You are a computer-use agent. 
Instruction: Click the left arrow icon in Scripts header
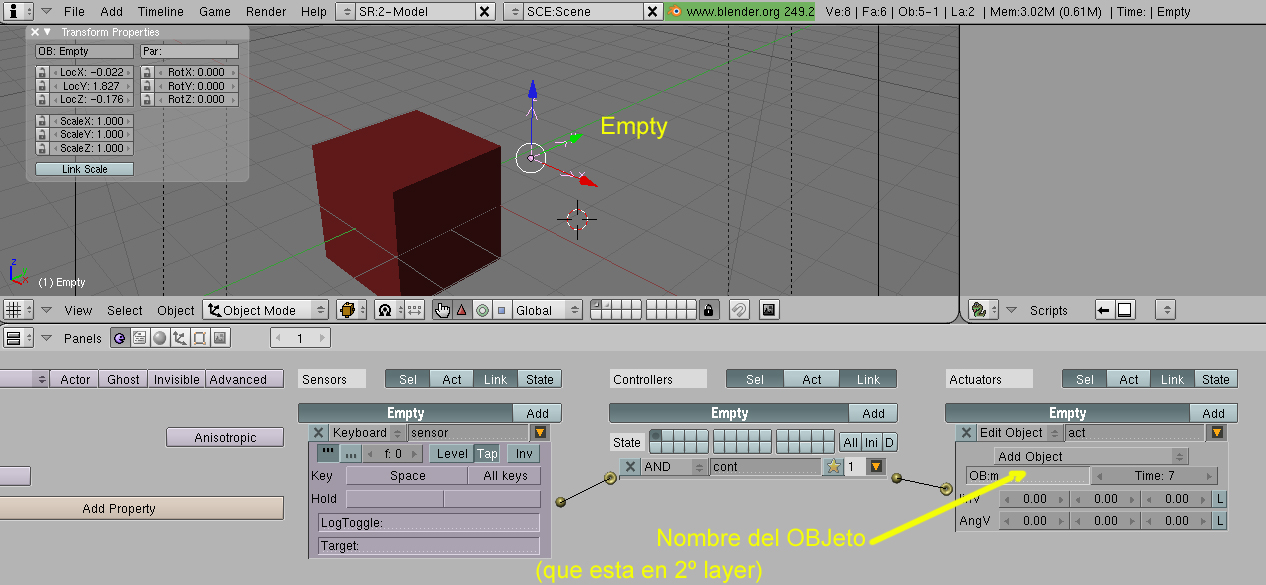pyautogui.click(x=1104, y=310)
